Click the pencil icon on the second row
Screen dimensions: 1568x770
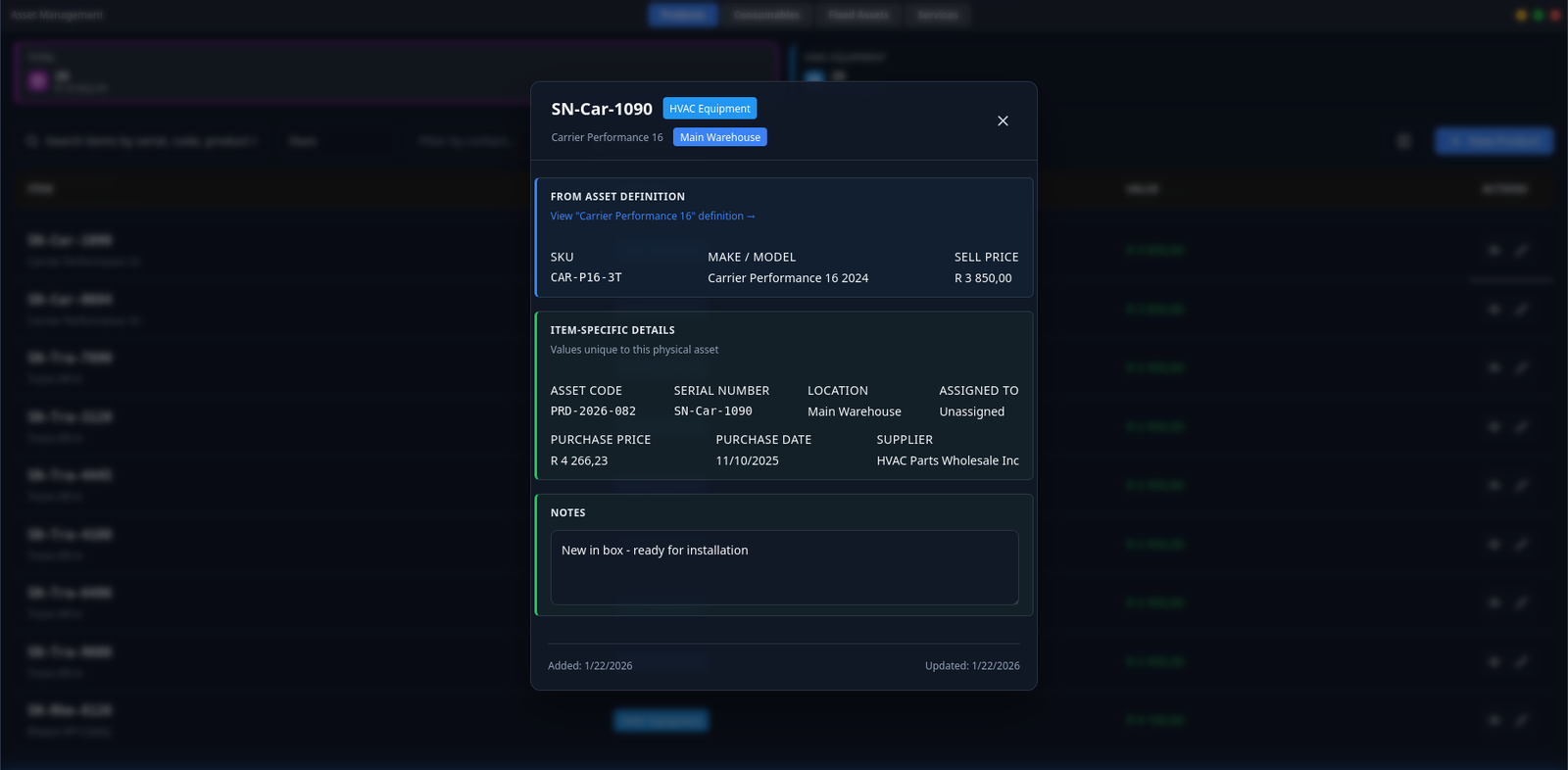1522,309
